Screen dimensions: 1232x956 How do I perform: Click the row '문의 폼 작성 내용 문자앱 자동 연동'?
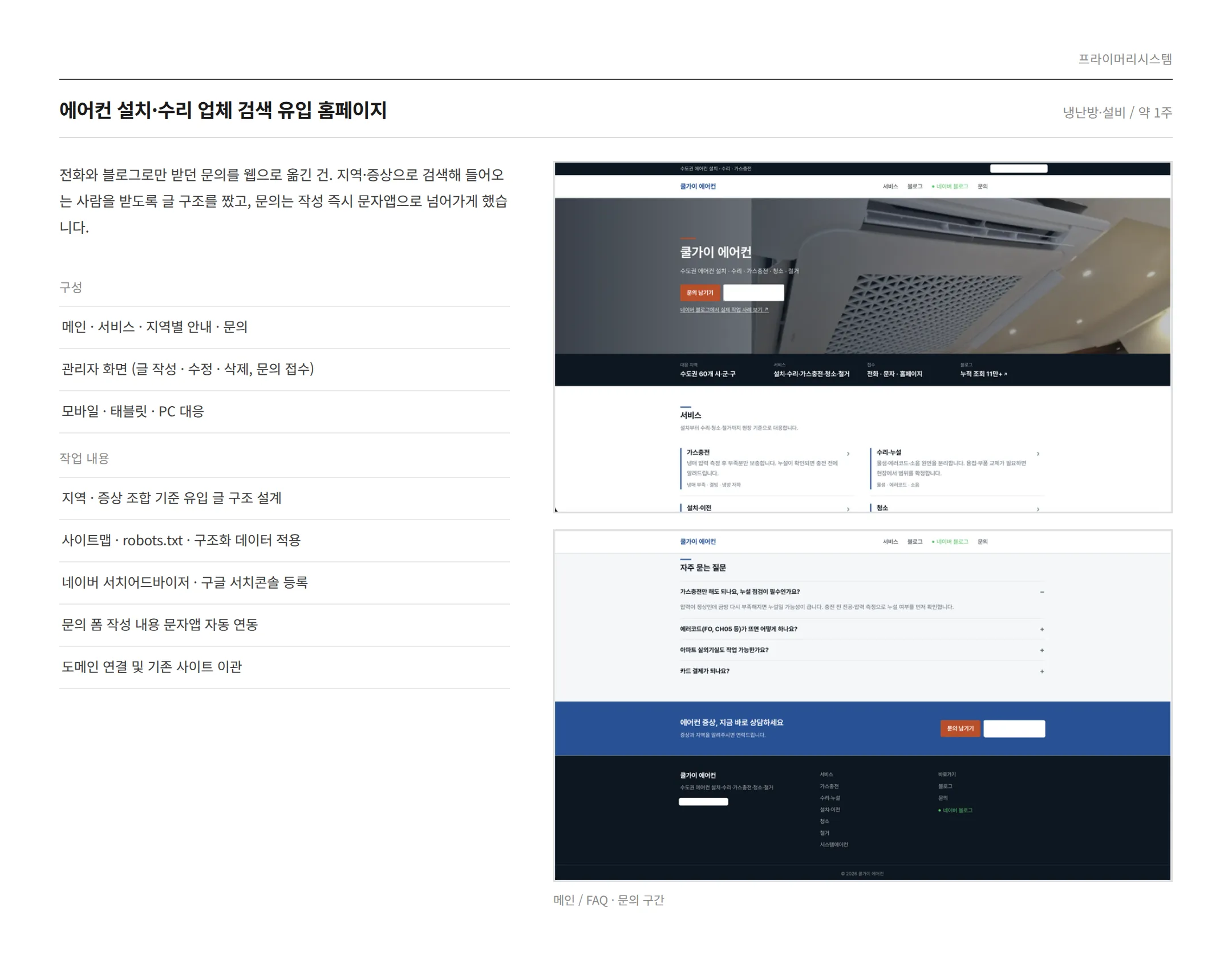285,625
